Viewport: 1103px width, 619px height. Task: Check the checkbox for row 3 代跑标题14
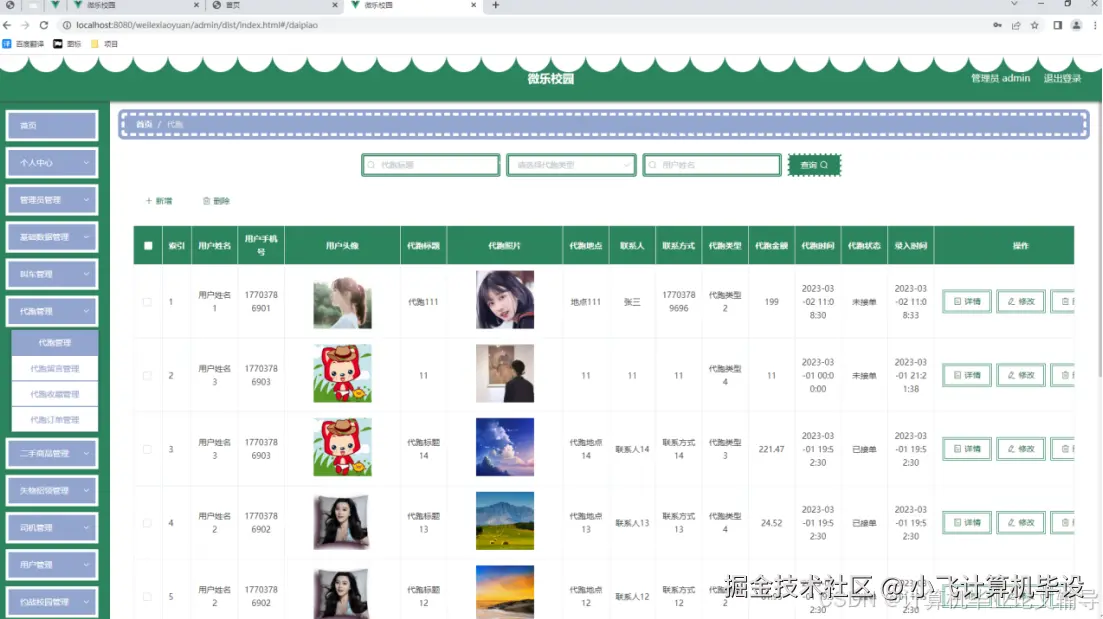click(x=147, y=449)
